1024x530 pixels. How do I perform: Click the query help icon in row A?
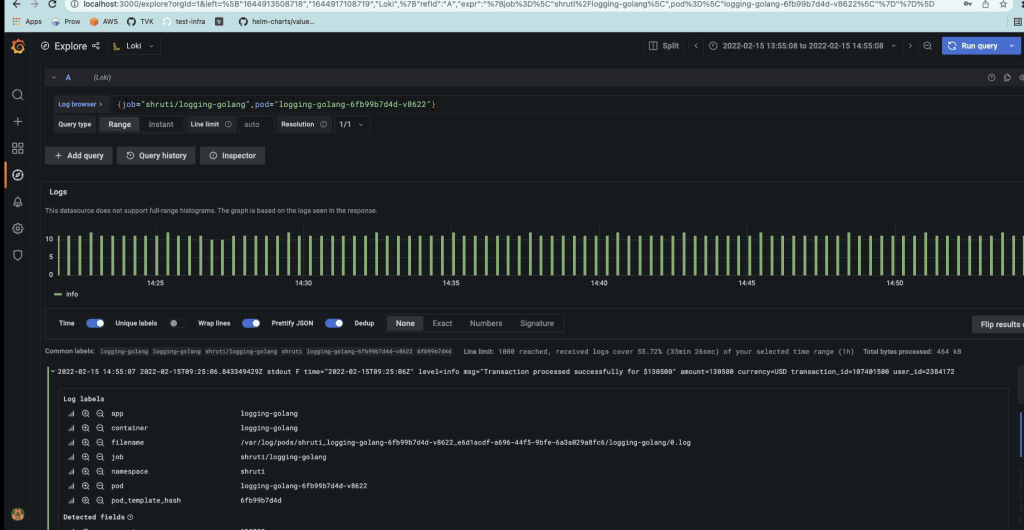[x=991, y=77]
